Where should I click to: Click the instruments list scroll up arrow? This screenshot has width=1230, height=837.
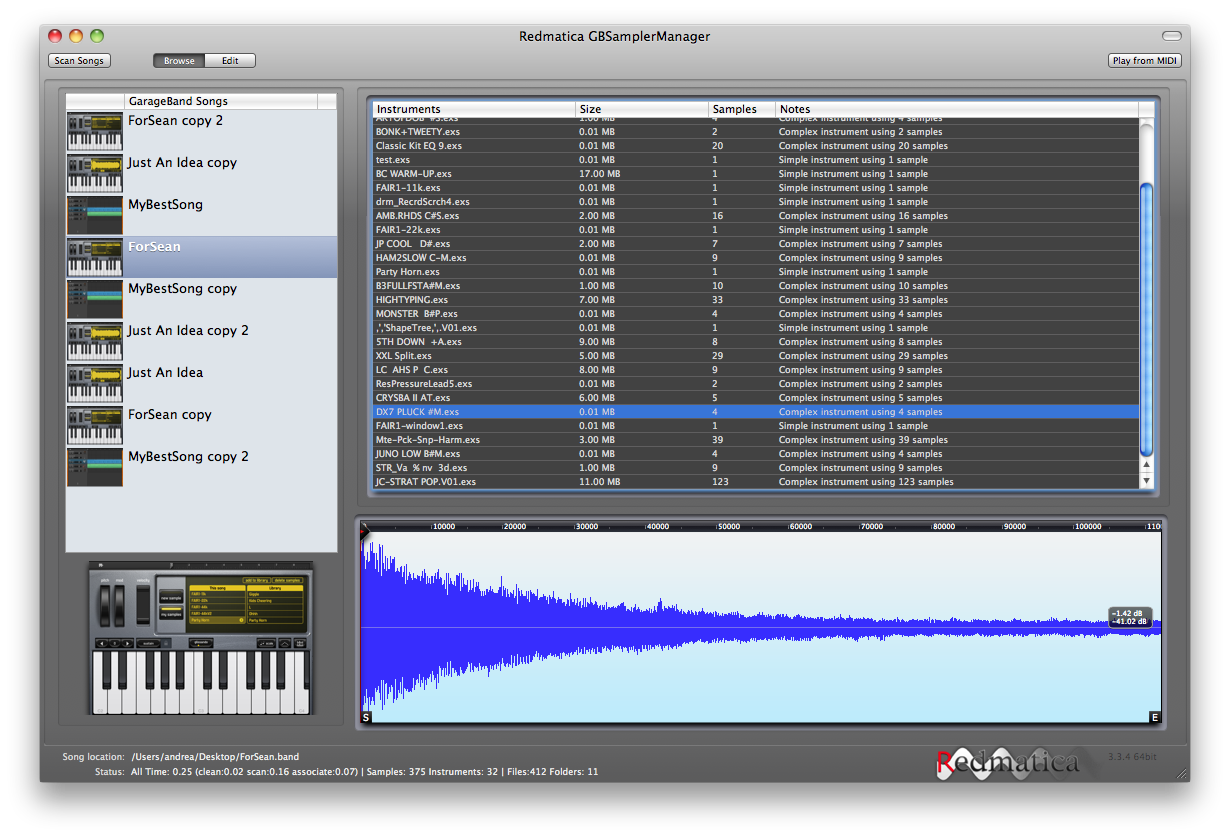(1147, 465)
